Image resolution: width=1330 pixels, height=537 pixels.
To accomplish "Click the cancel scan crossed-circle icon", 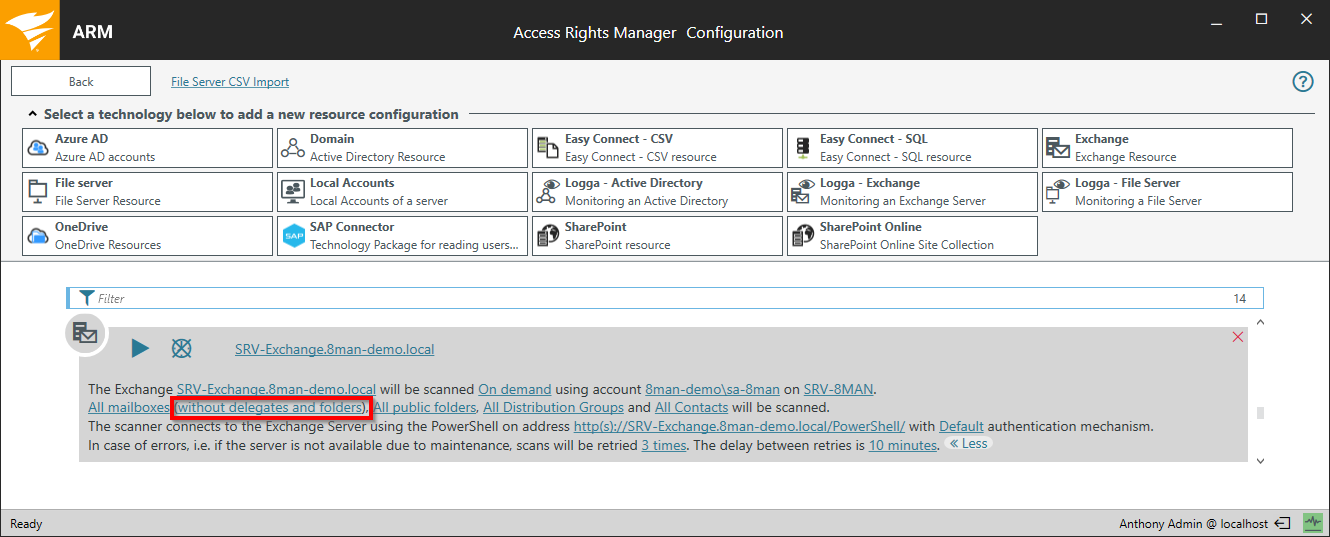I will point(181,348).
